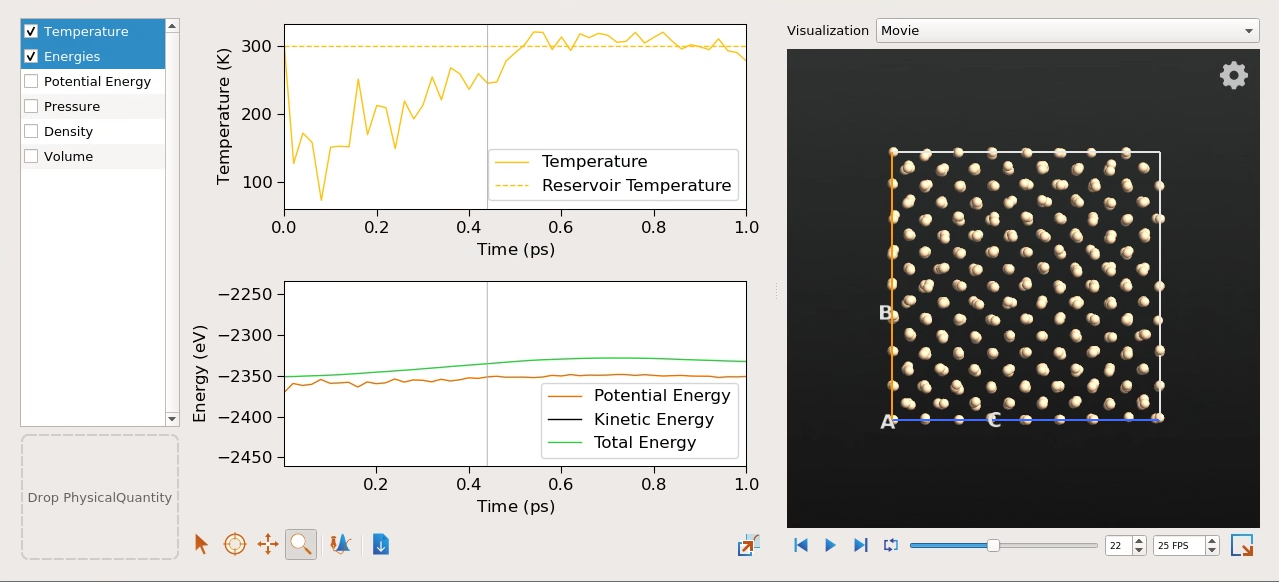1279x582 pixels.
Task: Select the Density list row
Action: pyautogui.click(x=93, y=131)
